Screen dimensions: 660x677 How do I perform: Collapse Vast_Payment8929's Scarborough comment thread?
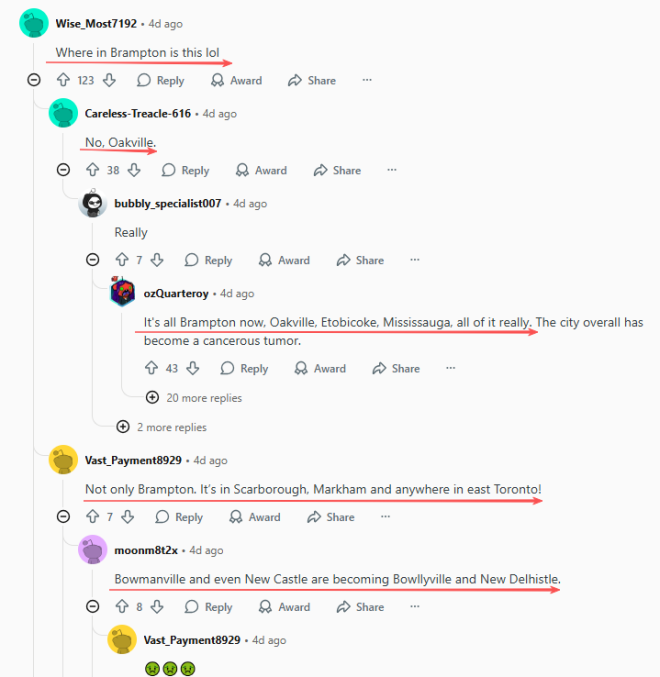pyautogui.click(x=63, y=516)
